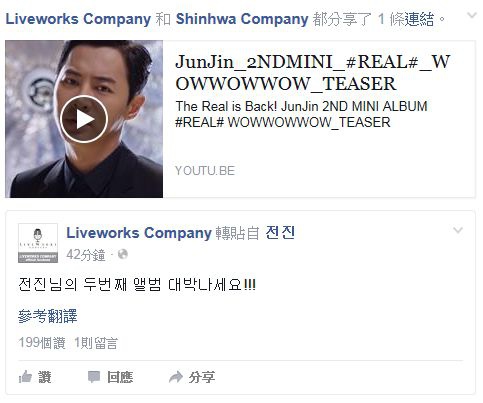This screenshot has height=403, width=483.
Task: Click the YOUTU.BE source link
Action: [x=205, y=171]
